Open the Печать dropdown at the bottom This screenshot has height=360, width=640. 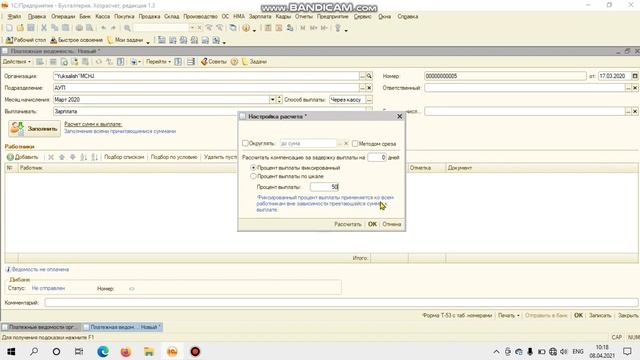(509, 316)
